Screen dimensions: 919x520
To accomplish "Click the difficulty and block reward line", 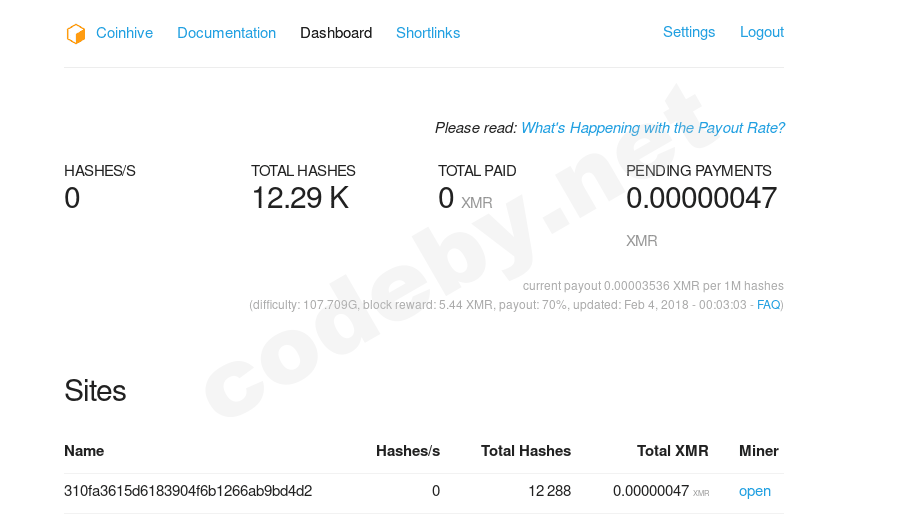I will (516, 305).
